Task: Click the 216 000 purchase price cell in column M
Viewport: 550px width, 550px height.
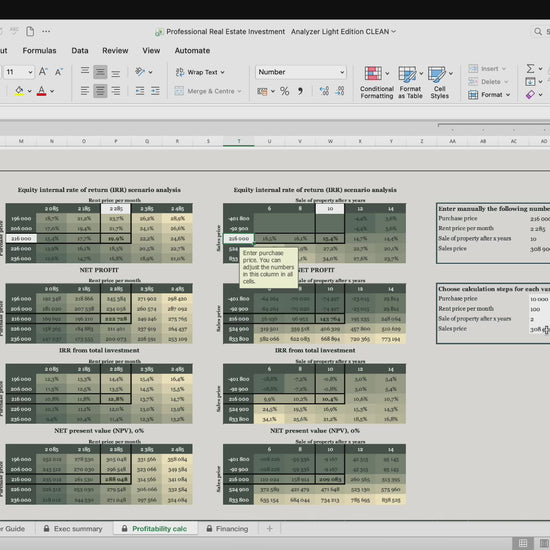Action: [x=21, y=239]
